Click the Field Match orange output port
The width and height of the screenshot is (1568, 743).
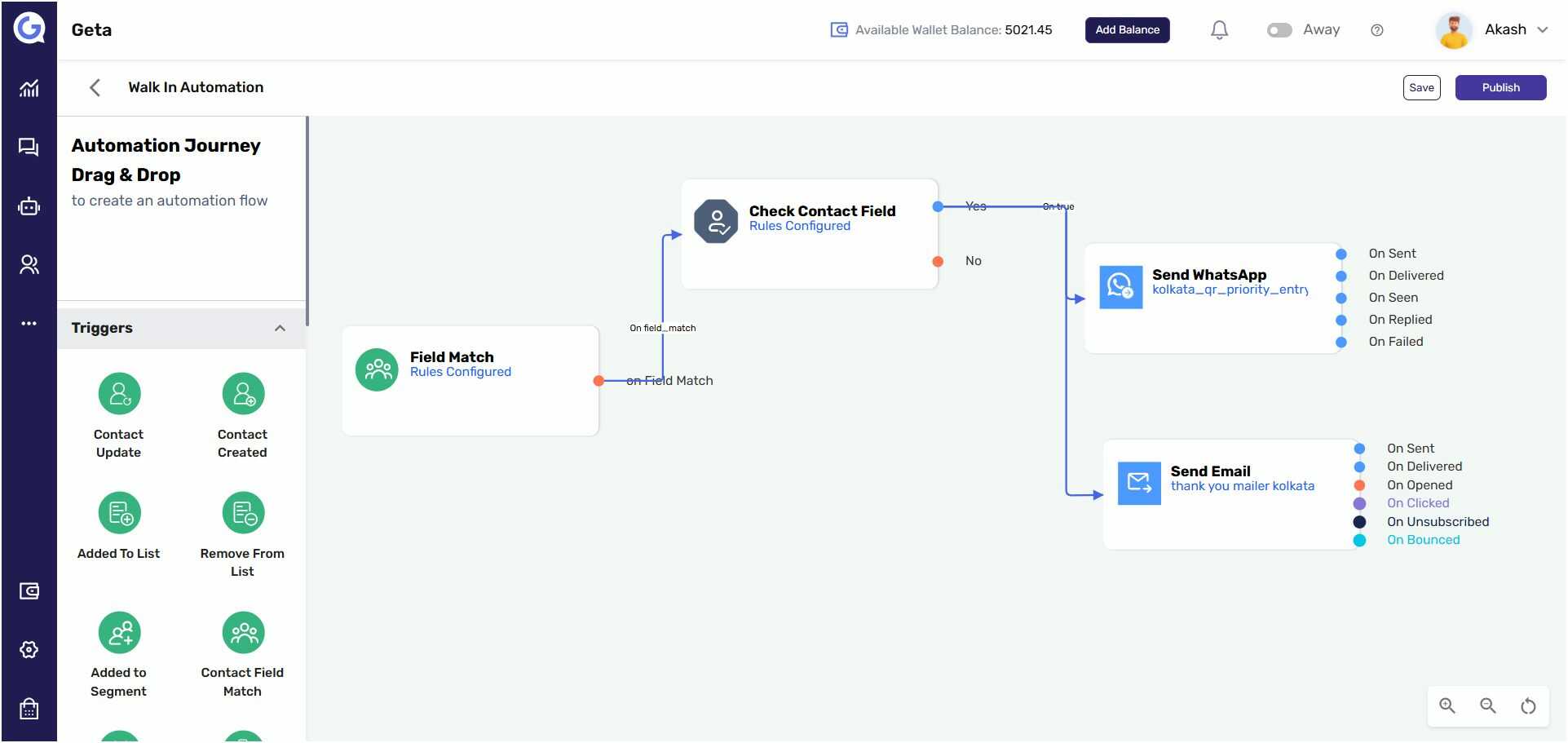tap(598, 381)
